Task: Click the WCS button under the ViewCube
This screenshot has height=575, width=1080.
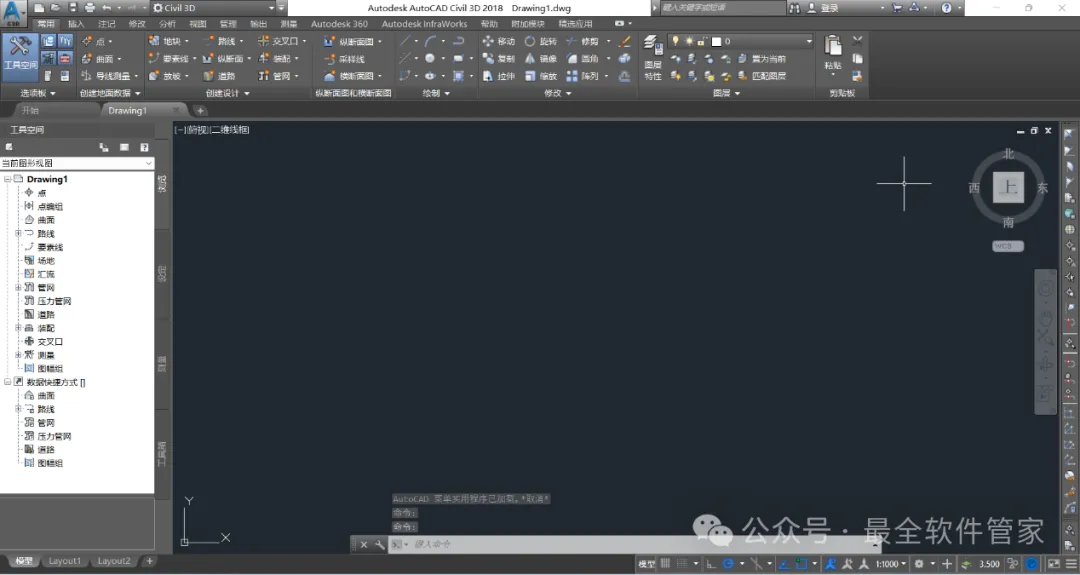Action: pos(1008,246)
